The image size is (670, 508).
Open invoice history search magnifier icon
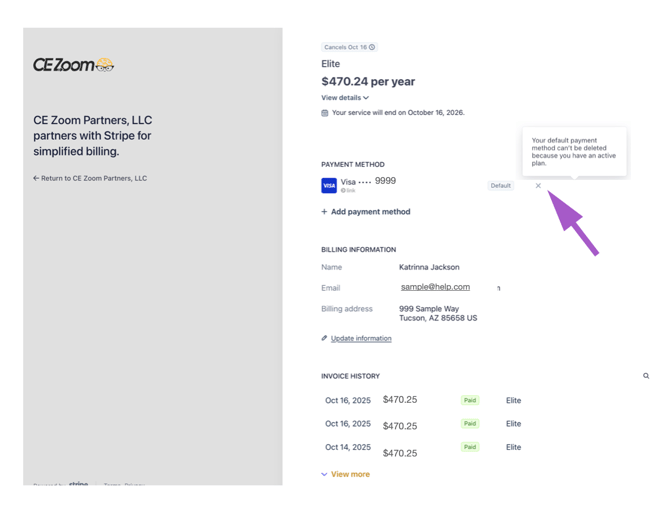(x=646, y=376)
